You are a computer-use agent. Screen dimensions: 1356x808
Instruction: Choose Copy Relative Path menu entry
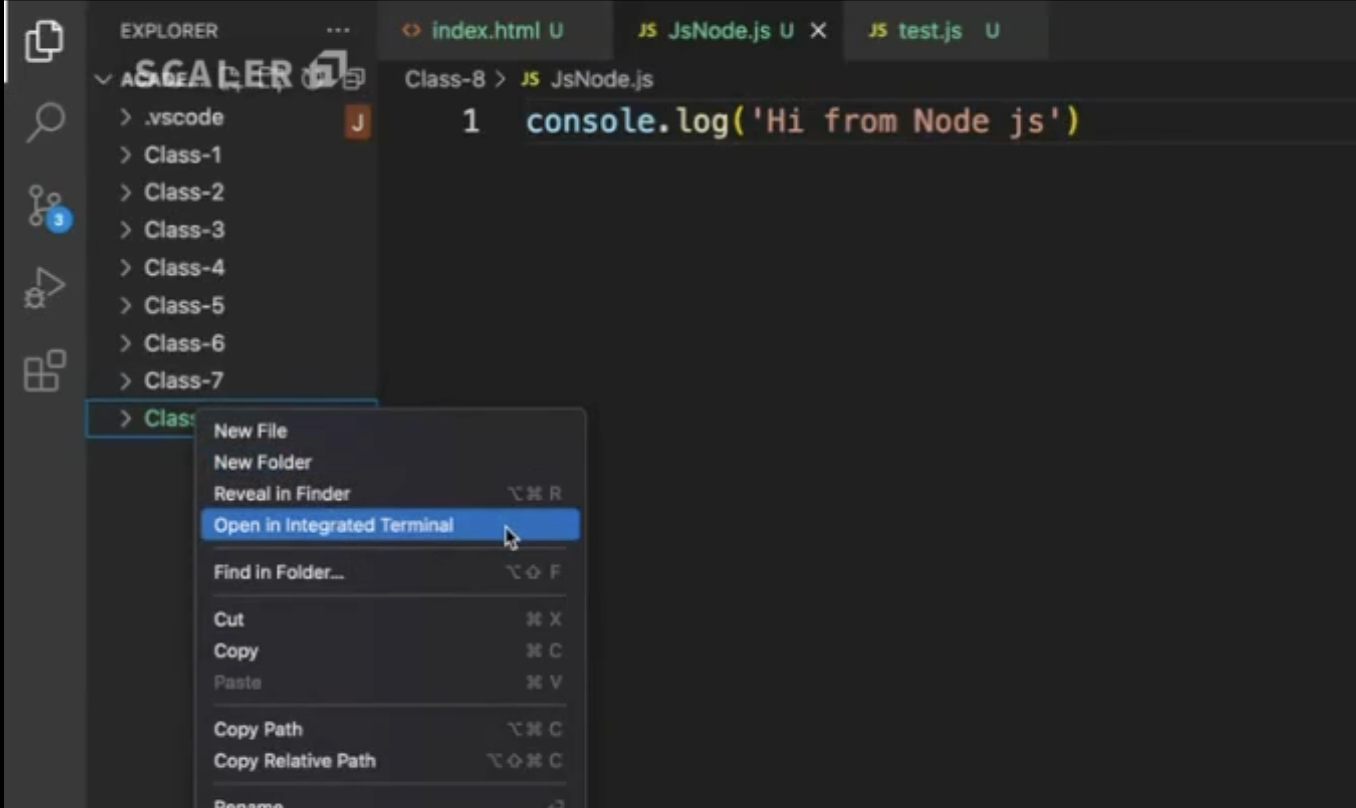coord(294,761)
